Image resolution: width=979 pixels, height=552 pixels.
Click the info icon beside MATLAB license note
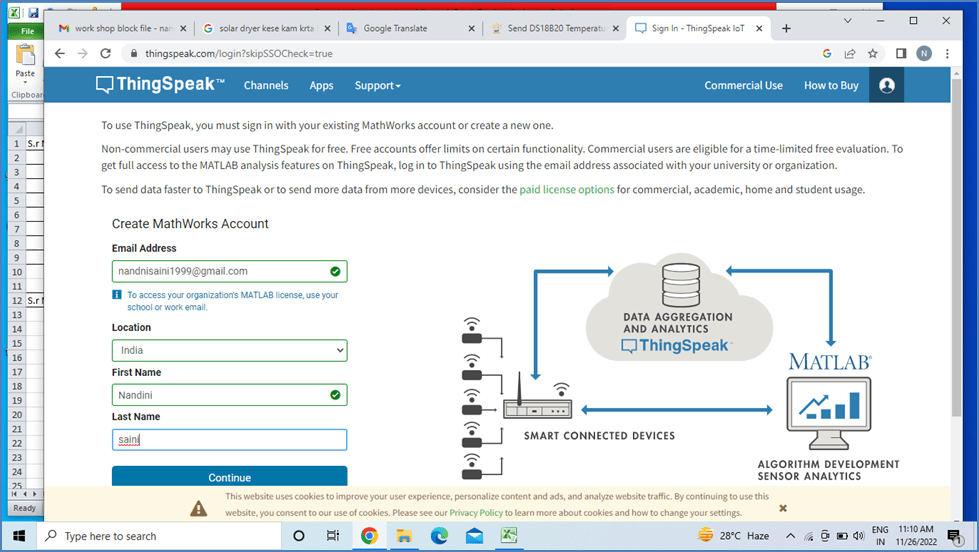click(x=117, y=294)
